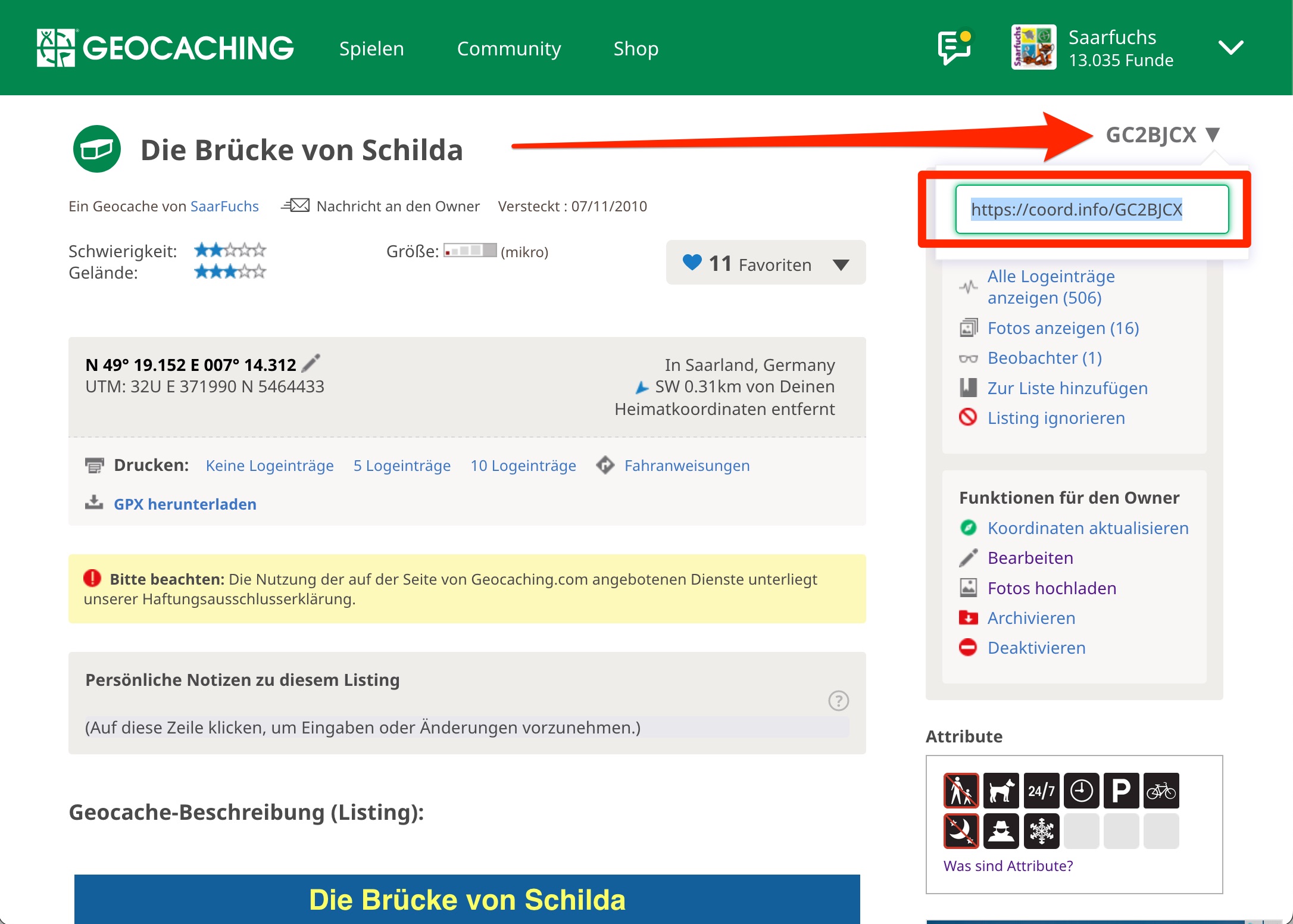Click the stealth required attribute icon
This screenshot has width=1293, height=924.
pyautogui.click(x=1001, y=831)
